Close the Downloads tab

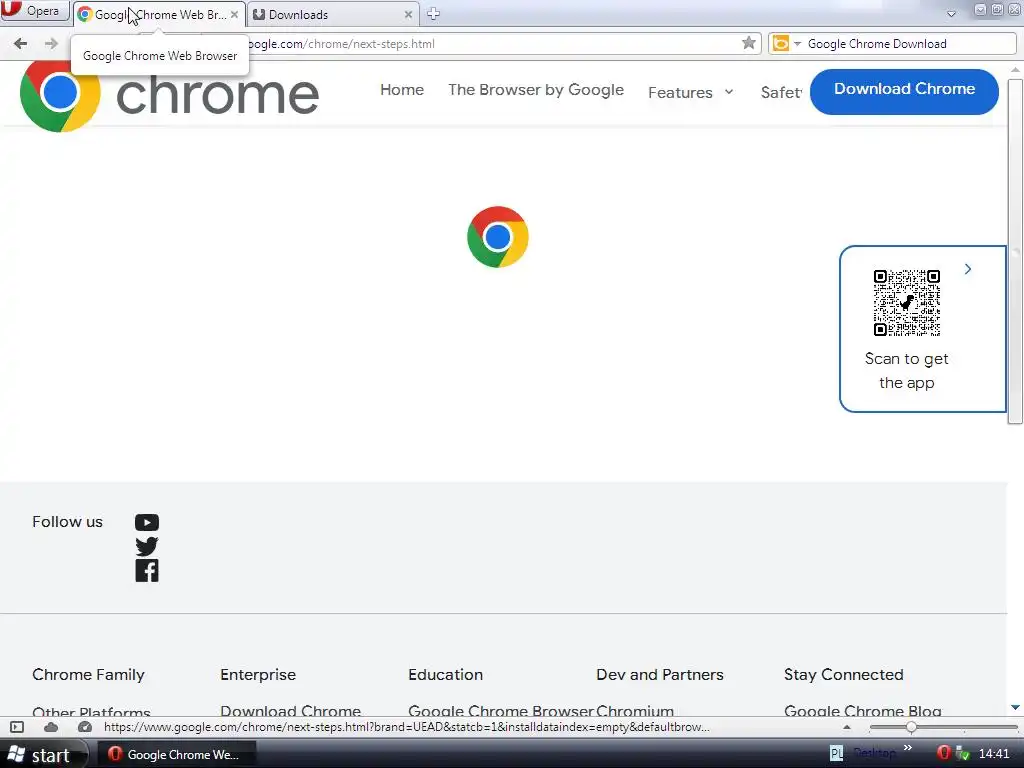408,14
